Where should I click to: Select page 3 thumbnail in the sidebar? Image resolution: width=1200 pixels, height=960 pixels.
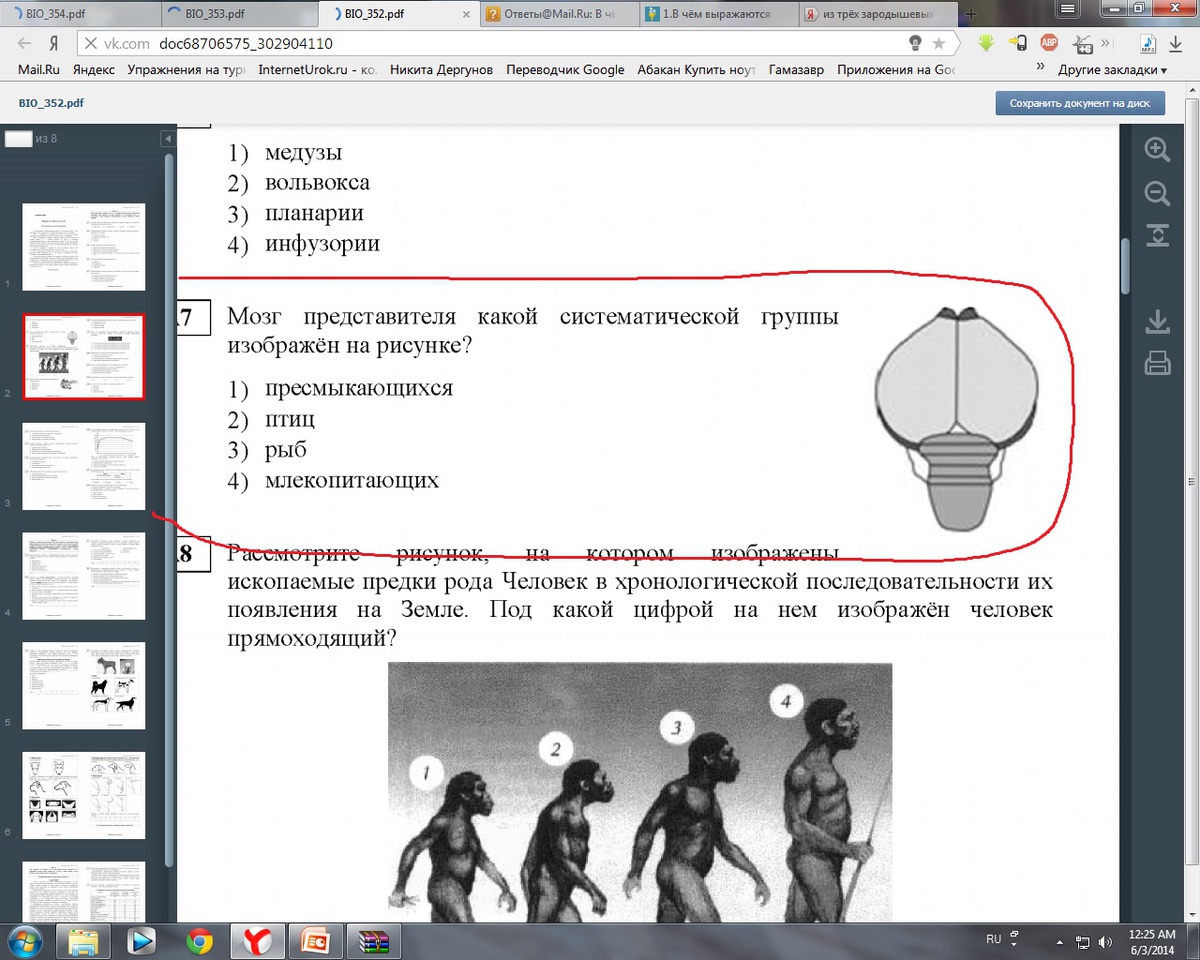[x=84, y=466]
